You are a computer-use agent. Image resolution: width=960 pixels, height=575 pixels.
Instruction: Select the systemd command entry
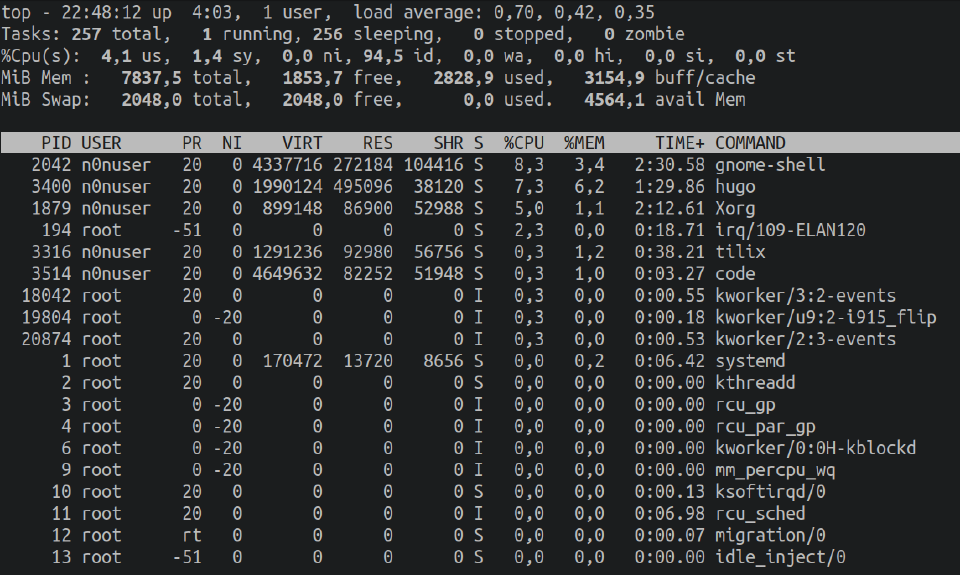750,361
